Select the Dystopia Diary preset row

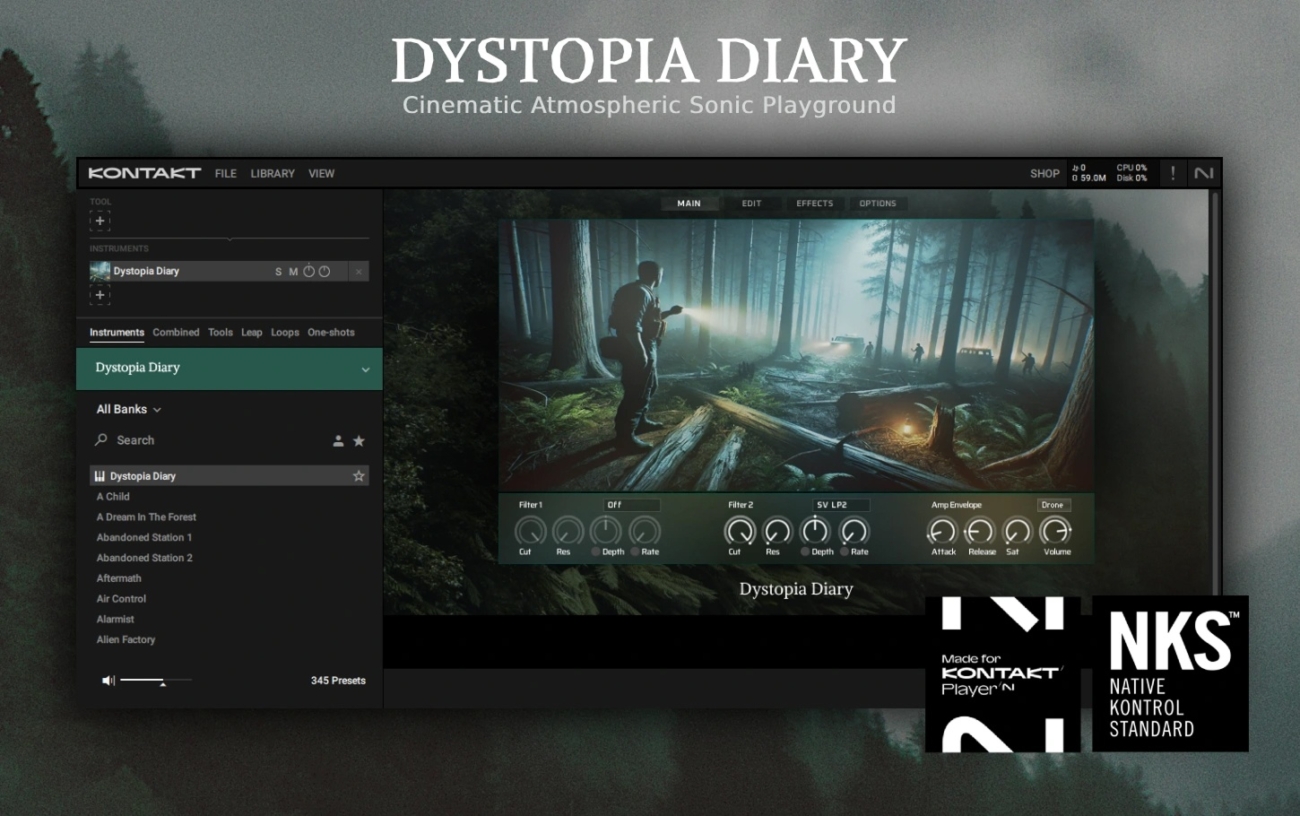pos(229,476)
